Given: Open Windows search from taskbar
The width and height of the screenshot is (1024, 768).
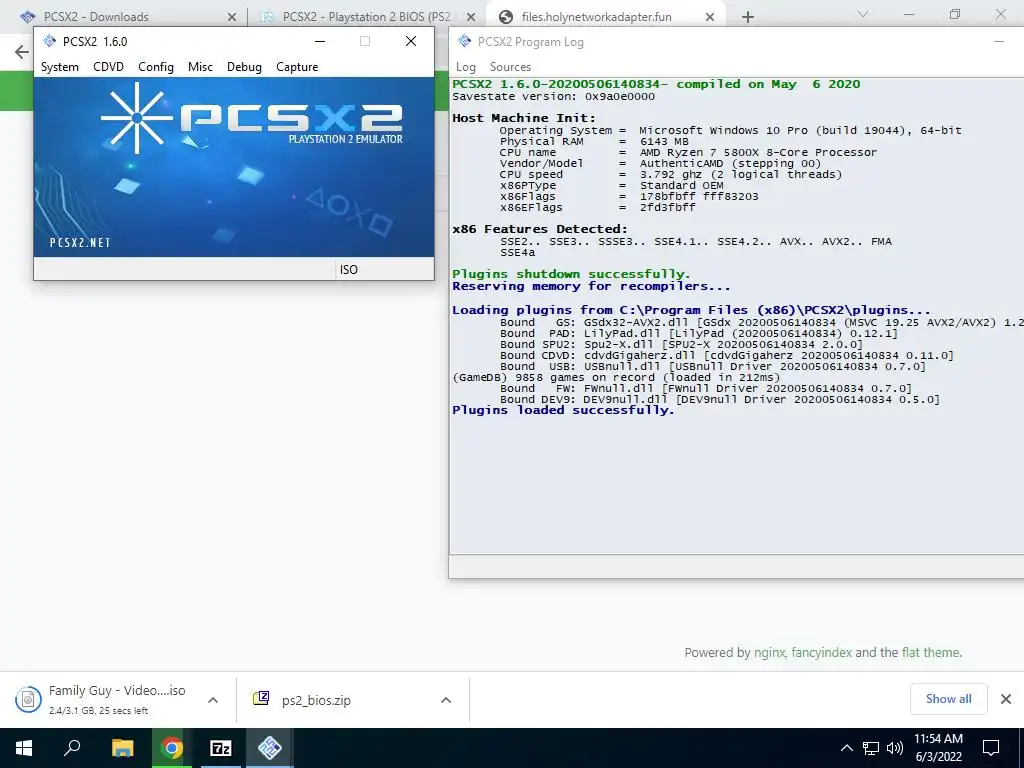Looking at the screenshot, I should [x=72, y=748].
